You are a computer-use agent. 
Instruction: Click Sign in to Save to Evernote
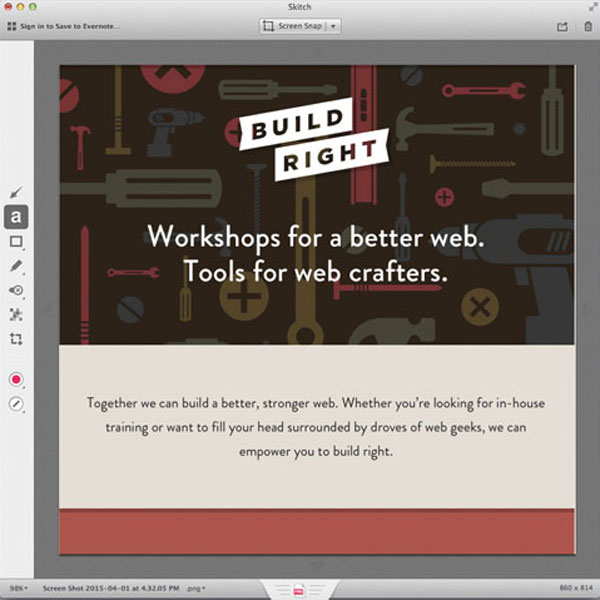click(70, 26)
